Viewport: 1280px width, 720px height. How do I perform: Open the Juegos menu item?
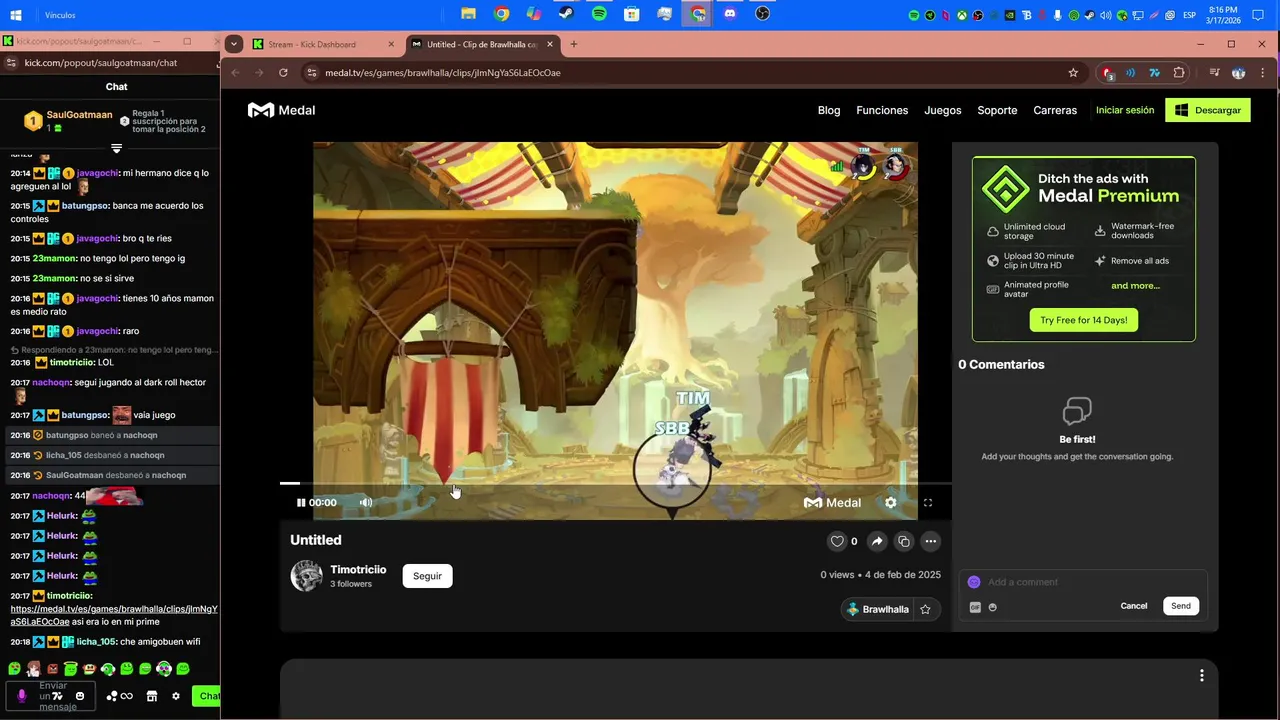(943, 110)
